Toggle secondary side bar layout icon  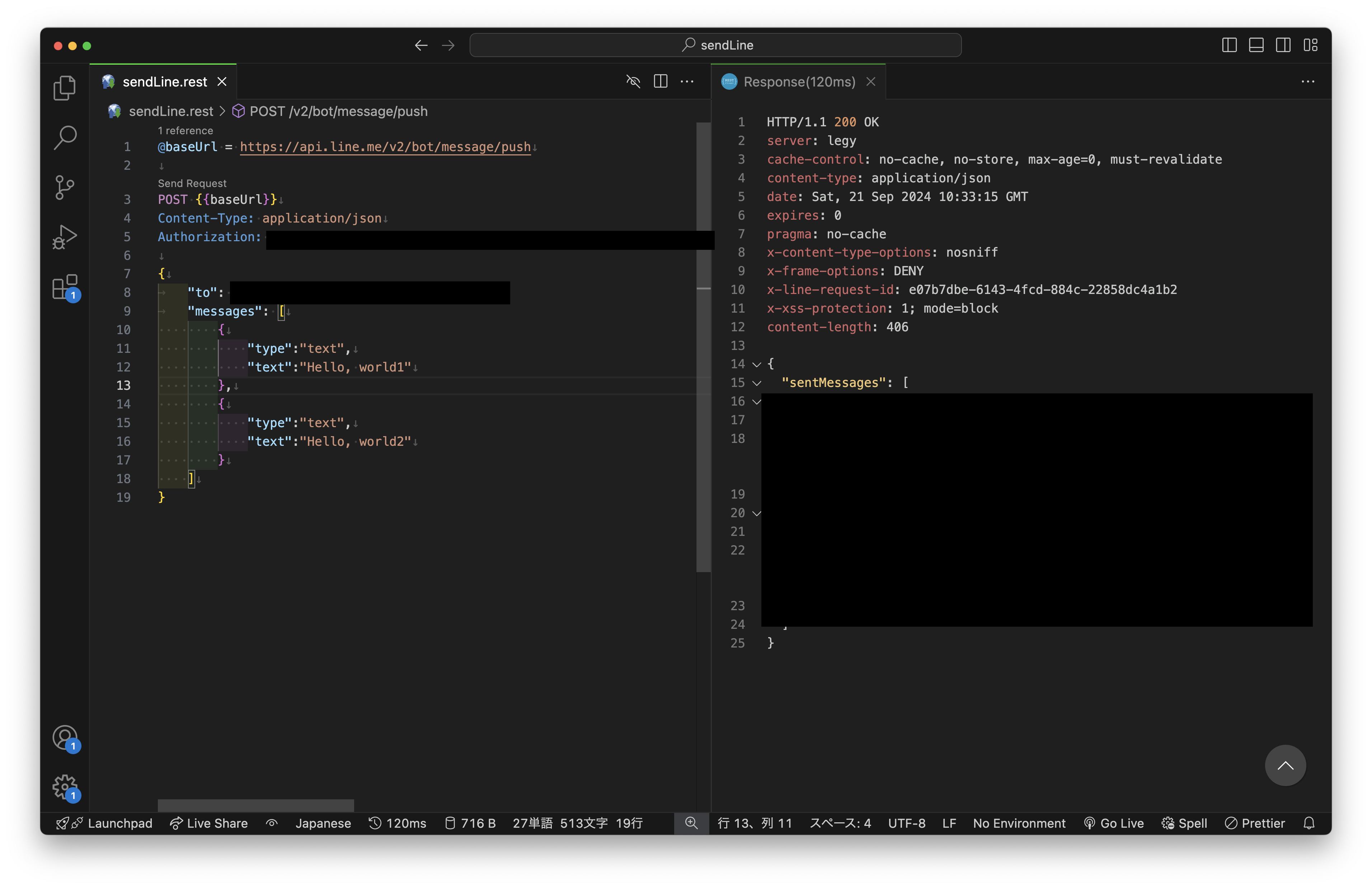click(x=1283, y=45)
